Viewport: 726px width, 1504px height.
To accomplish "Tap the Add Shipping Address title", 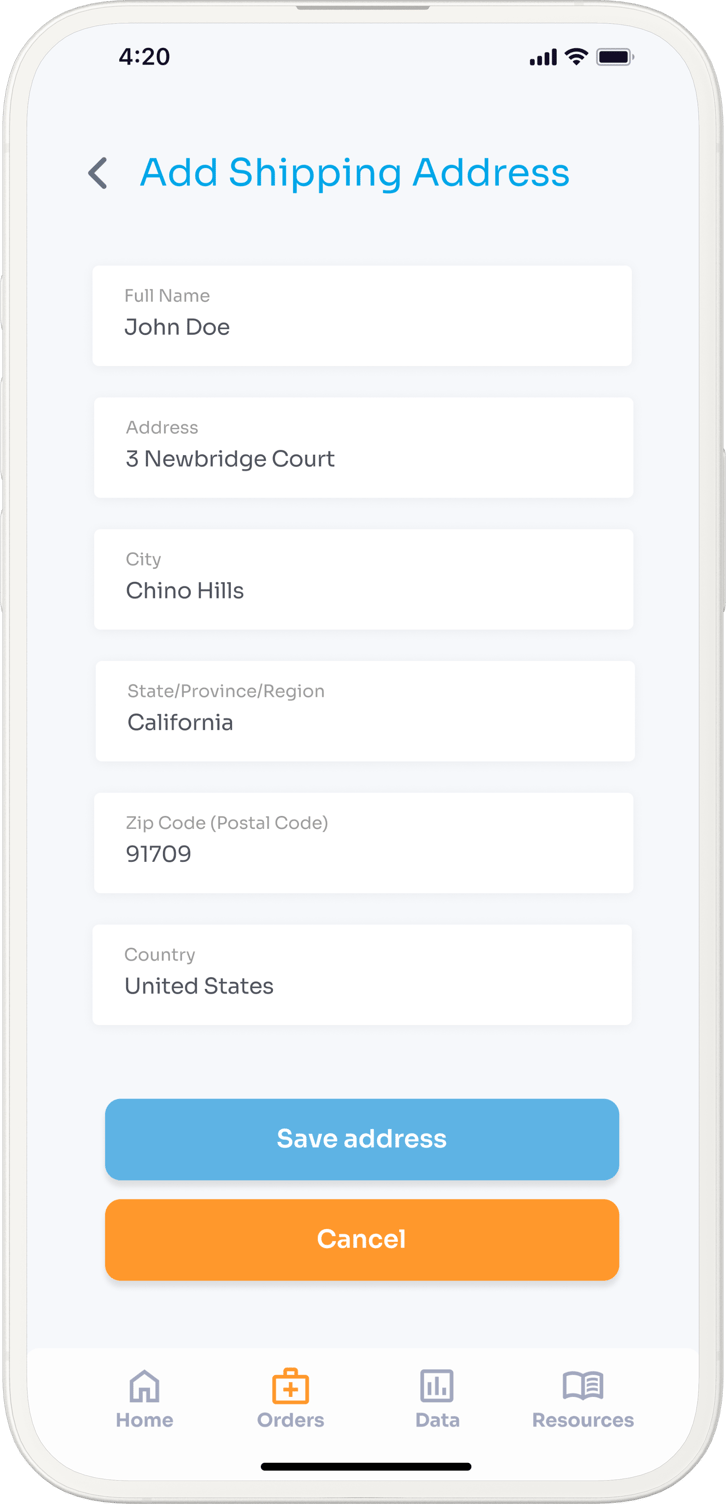I will [355, 172].
